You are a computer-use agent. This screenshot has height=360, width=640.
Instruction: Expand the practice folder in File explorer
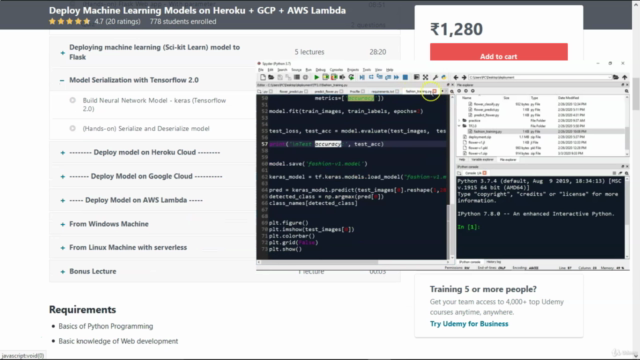[x=460, y=120]
